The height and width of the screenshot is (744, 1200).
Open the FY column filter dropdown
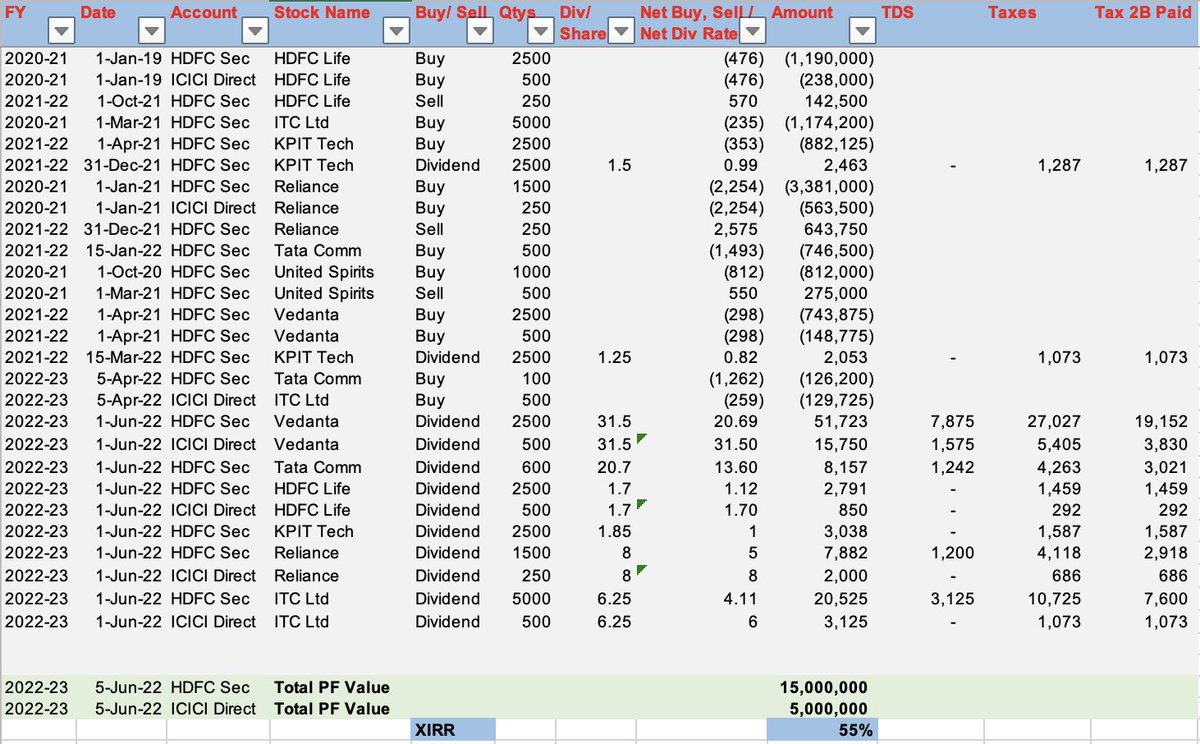(60, 32)
